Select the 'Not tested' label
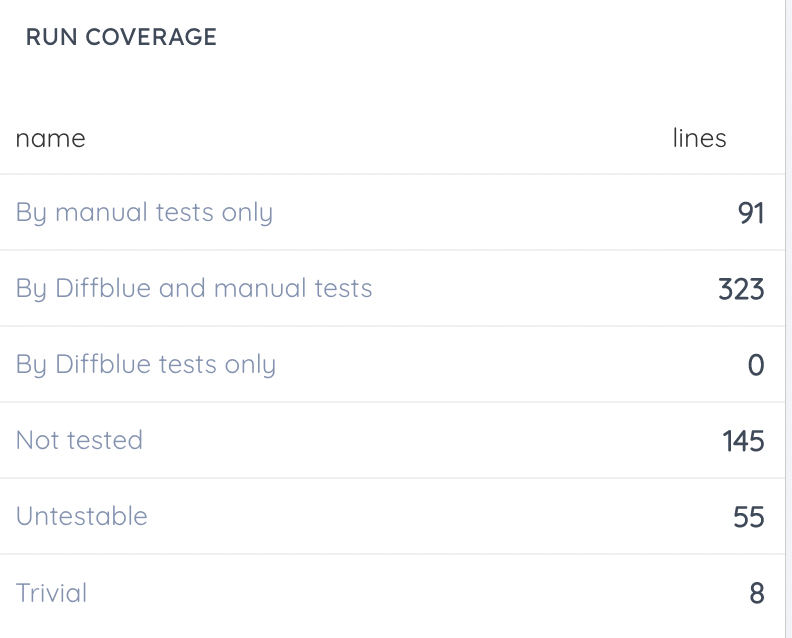 (79, 441)
